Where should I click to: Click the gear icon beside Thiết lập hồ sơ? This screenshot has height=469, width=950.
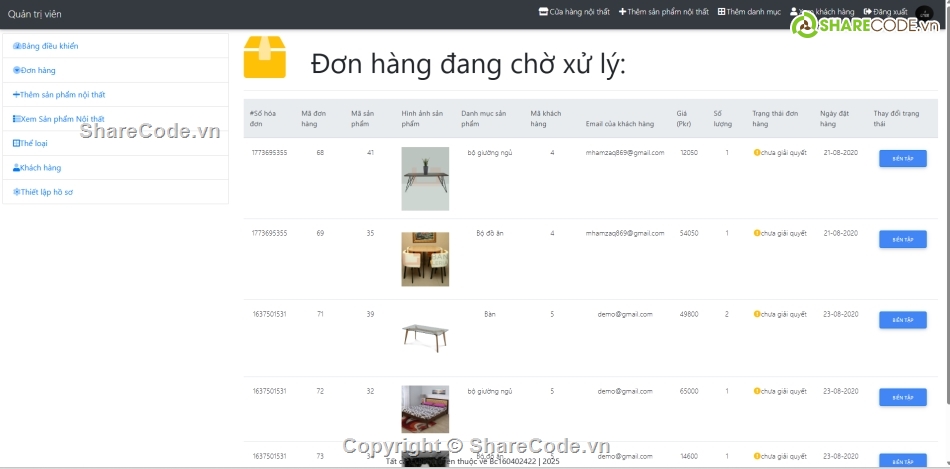16,191
